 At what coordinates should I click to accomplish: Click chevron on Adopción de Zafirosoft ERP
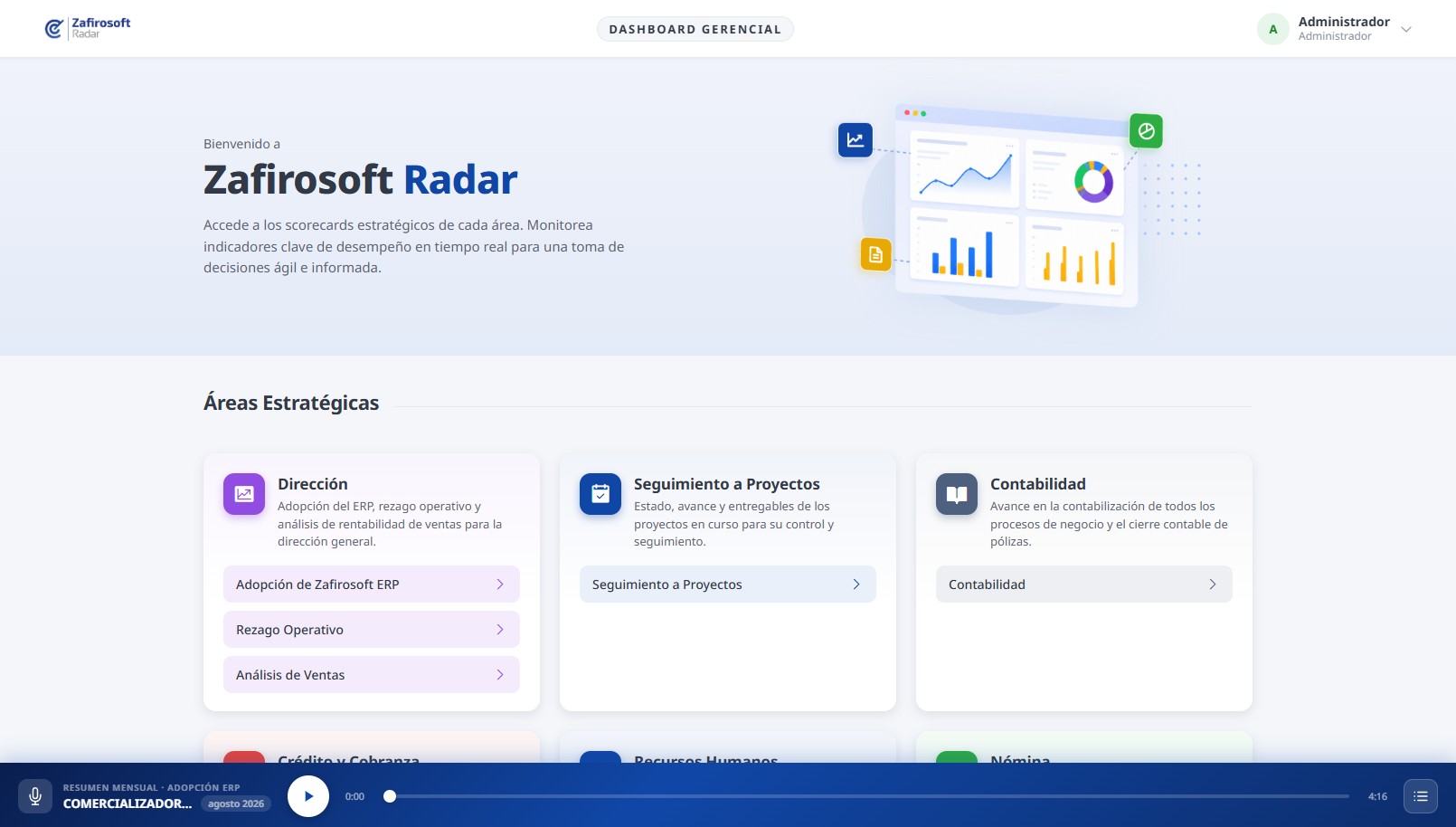tap(500, 585)
